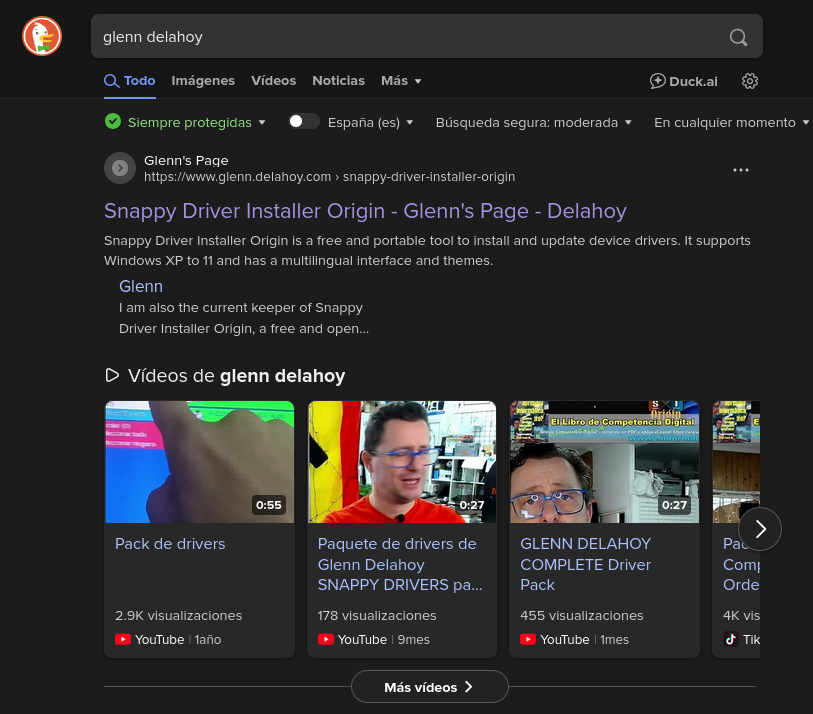
Task: Open the settings gear icon
Action: coord(749,81)
